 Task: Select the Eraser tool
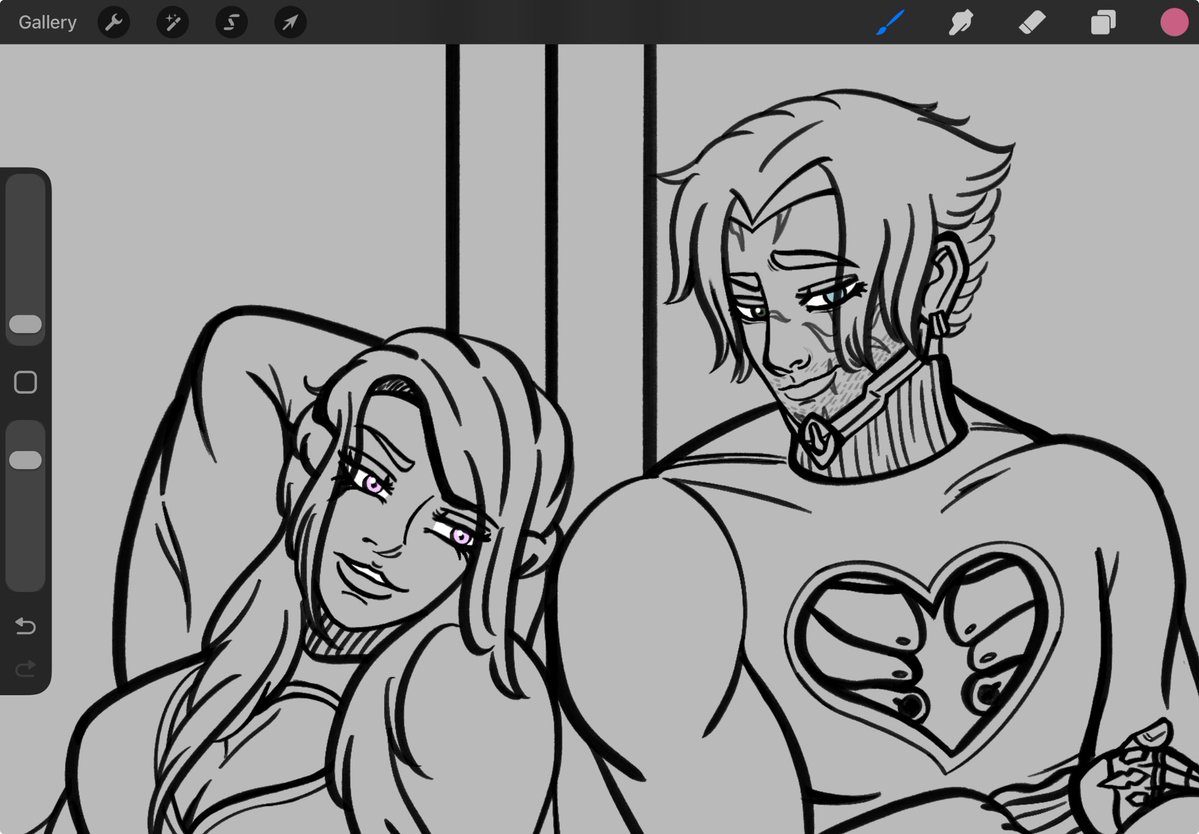pyautogui.click(x=1032, y=22)
